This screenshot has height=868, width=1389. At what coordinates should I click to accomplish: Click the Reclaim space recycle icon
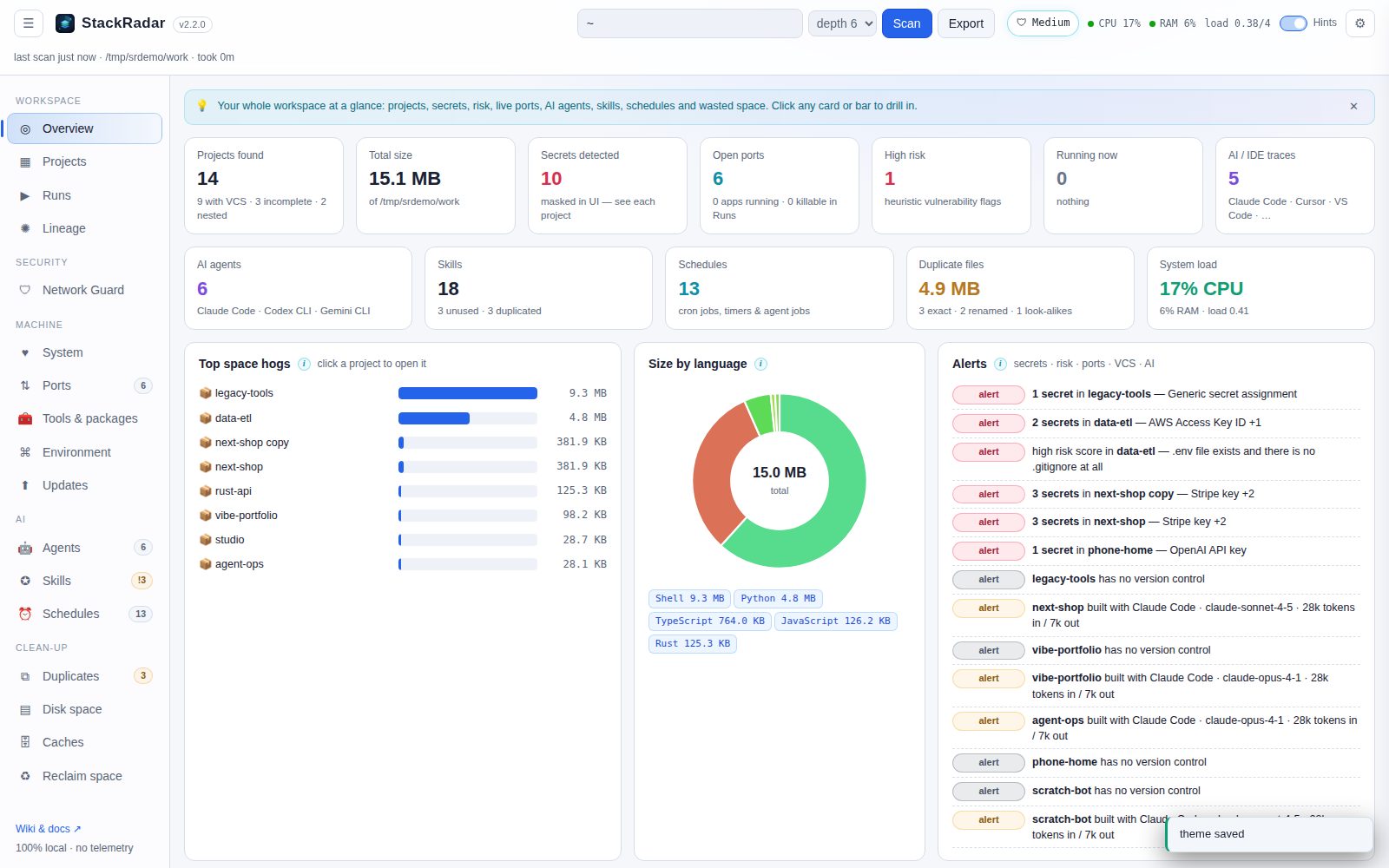[x=25, y=776]
